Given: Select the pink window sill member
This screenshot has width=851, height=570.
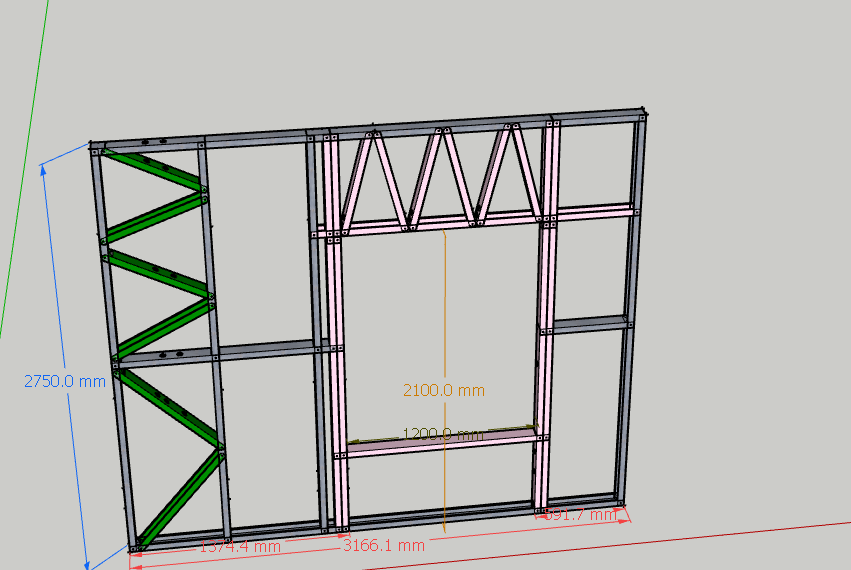Looking at the screenshot, I should pyautogui.click(x=440, y=446).
